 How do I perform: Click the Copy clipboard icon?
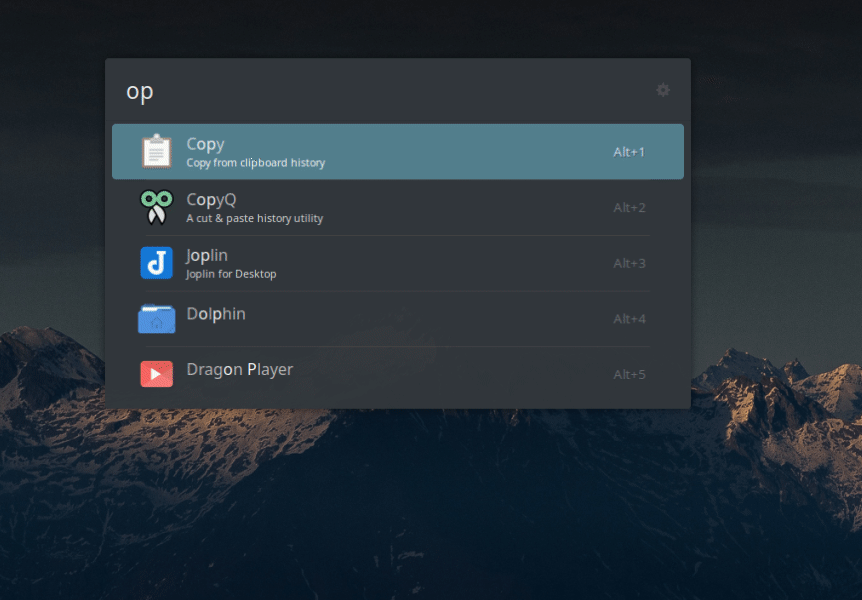[x=157, y=151]
